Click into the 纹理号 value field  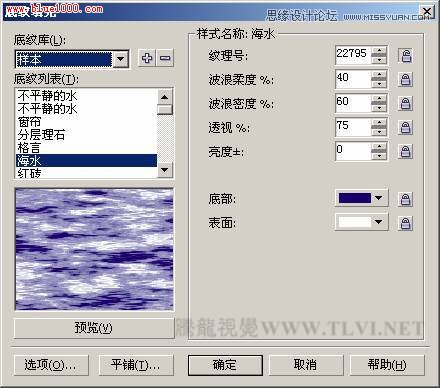click(x=353, y=55)
